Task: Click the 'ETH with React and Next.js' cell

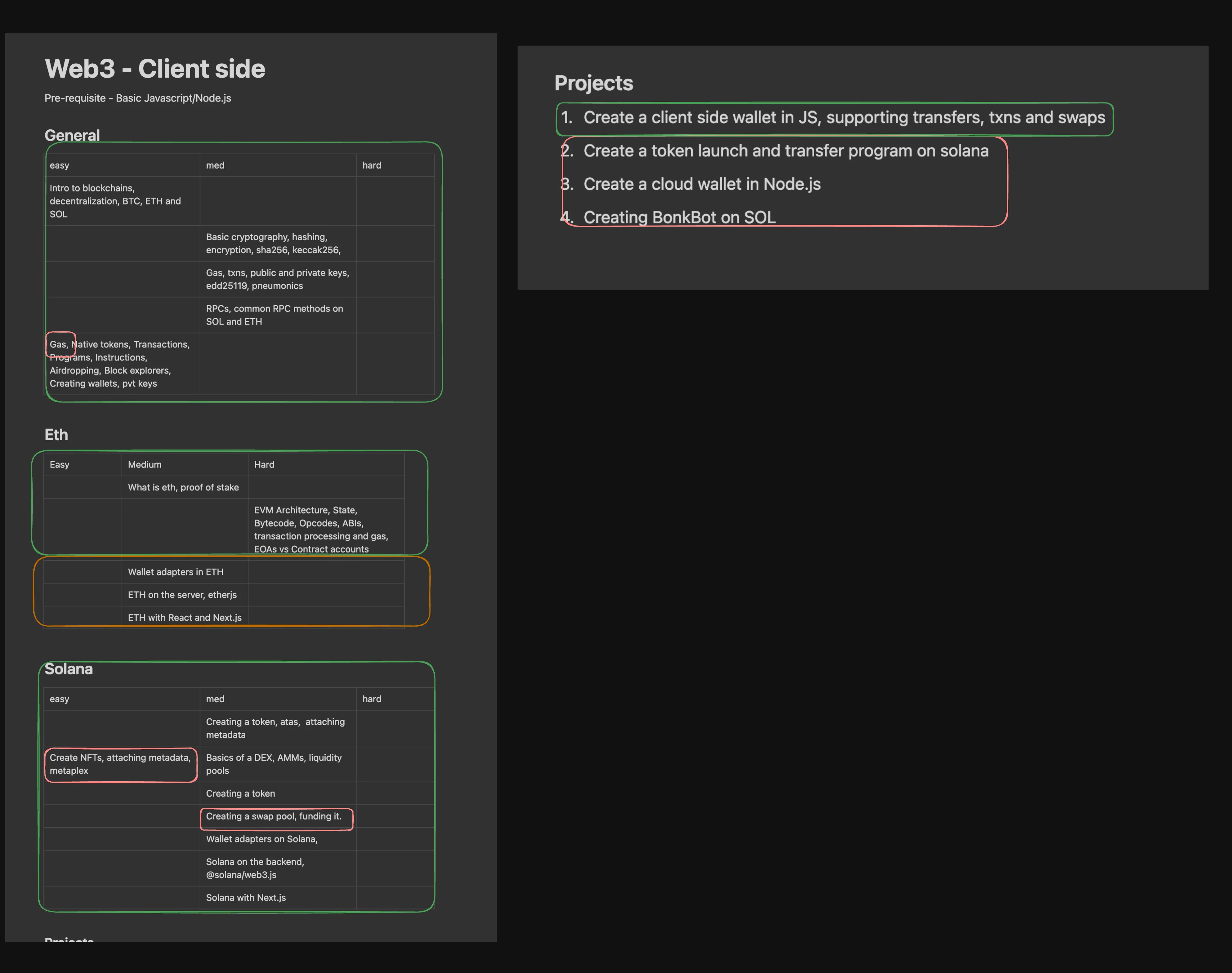Action: 184,618
